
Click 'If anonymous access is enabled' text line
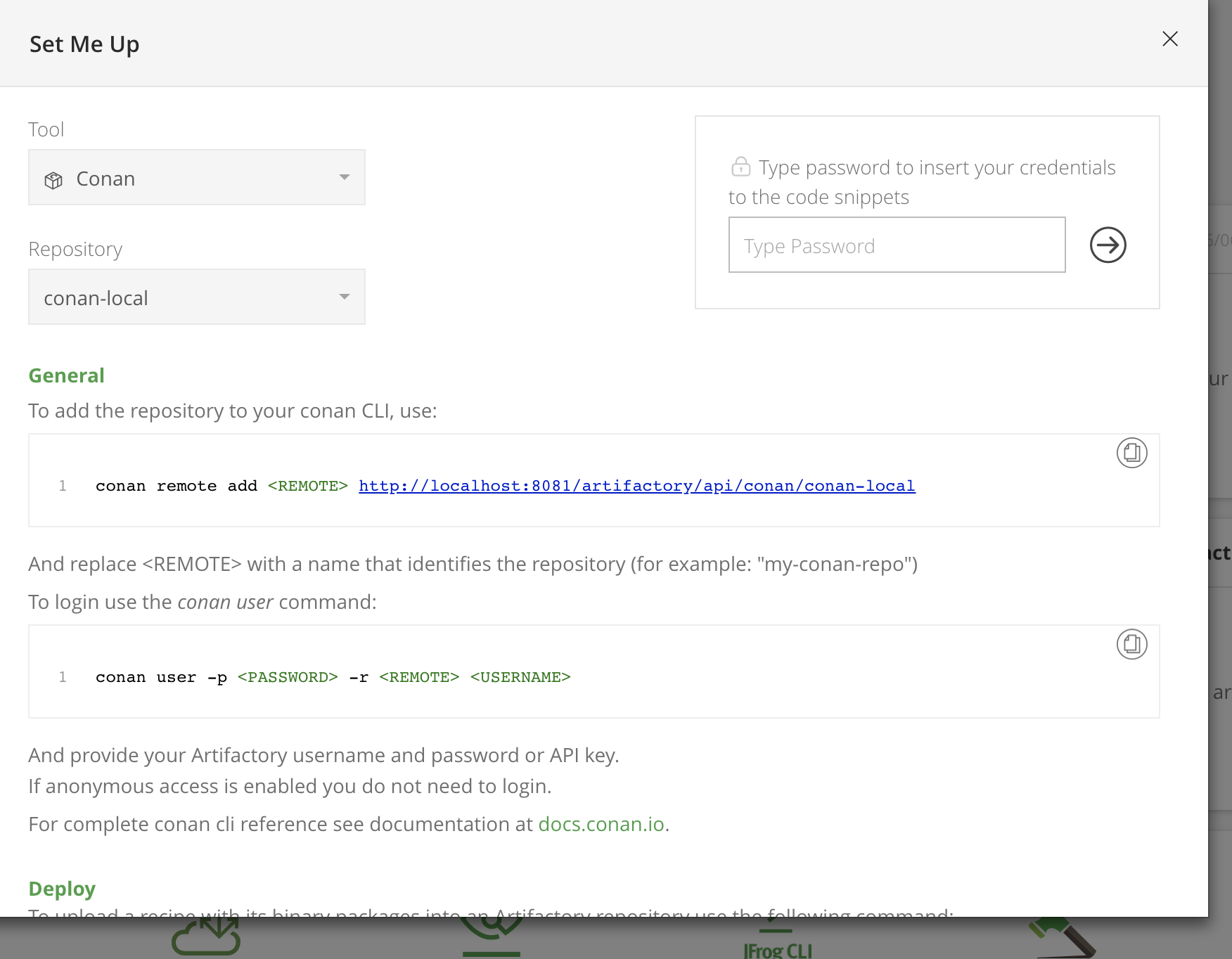(290, 786)
